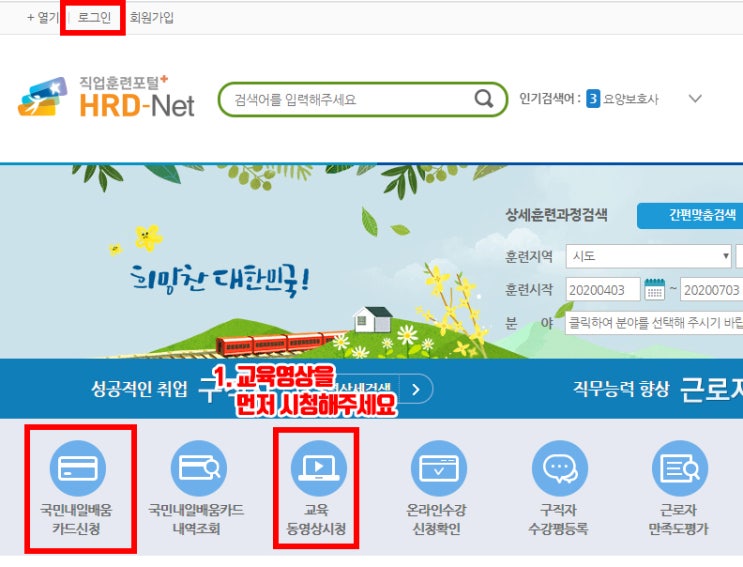
Task: Open 온라인수강 신청확인 icon
Action: coord(439,468)
